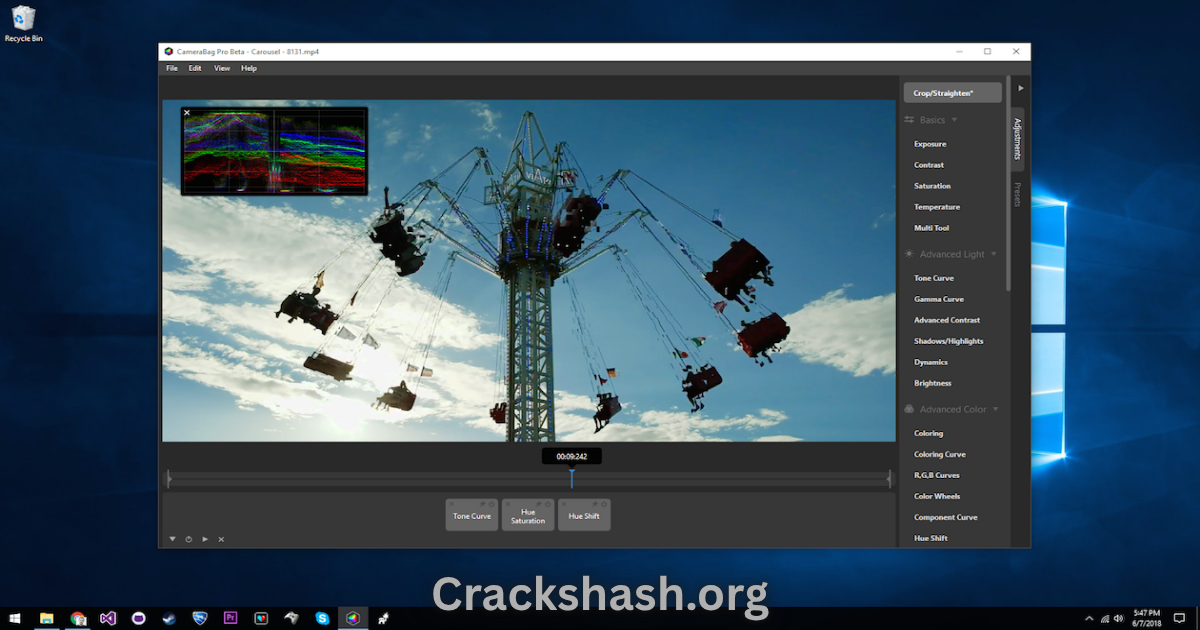Close the waveform scope overlay
Viewport: 1200px width, 630px height.
pyautogui.click(x=187, y=113)
